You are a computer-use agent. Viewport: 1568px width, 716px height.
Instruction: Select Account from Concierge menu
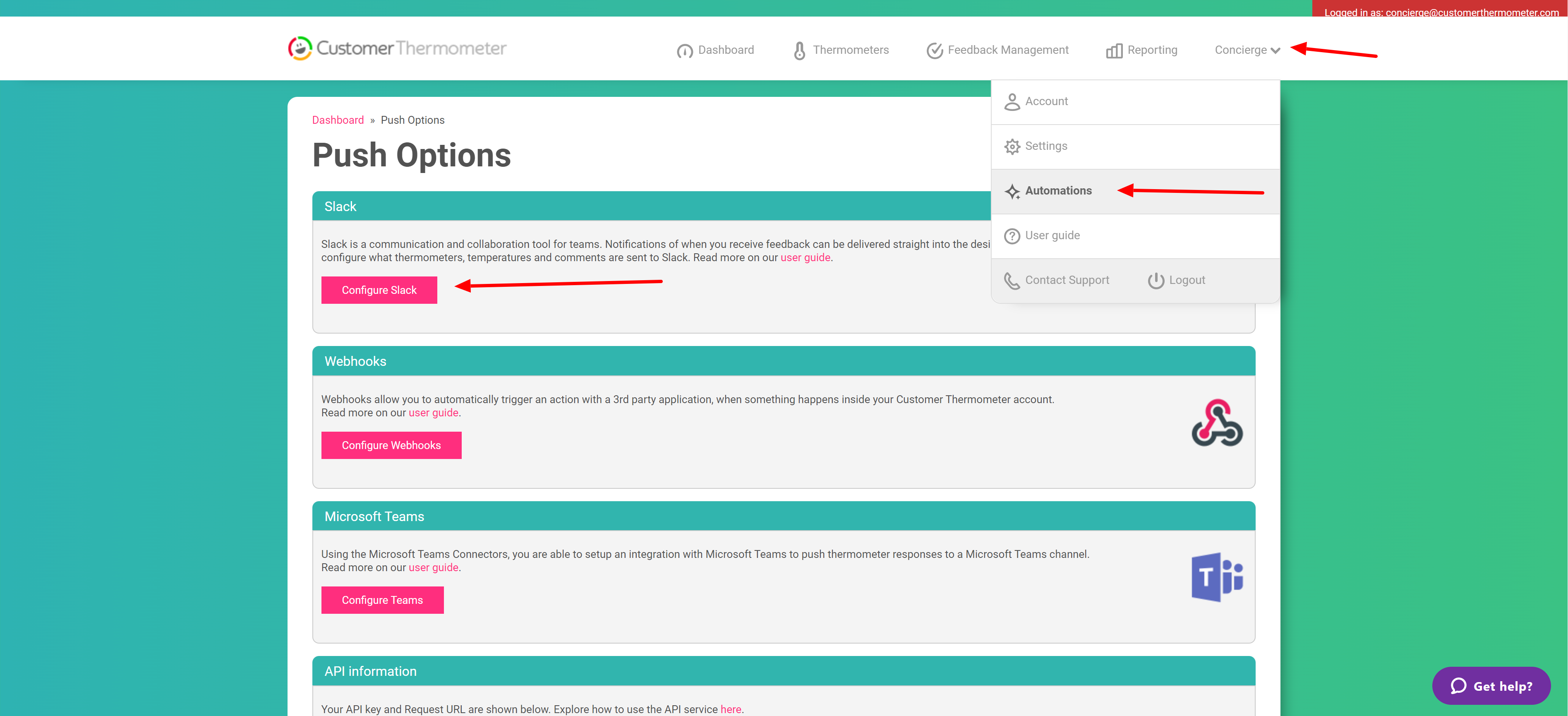pyautogui.click(x=1135, y=102)
